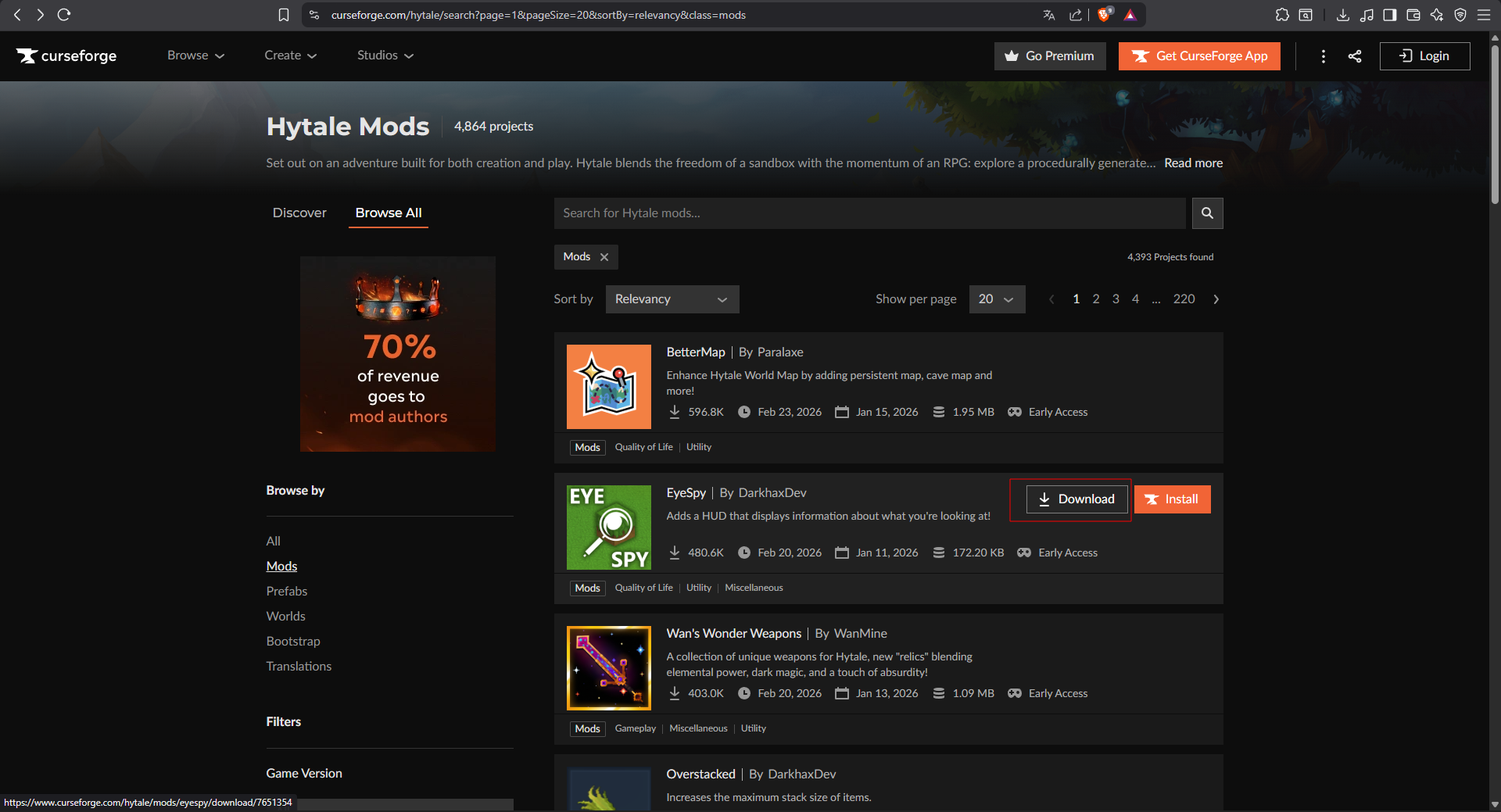Bookmark this page icon
Viewport: 1501px width, 812px height.
(284, 15)
